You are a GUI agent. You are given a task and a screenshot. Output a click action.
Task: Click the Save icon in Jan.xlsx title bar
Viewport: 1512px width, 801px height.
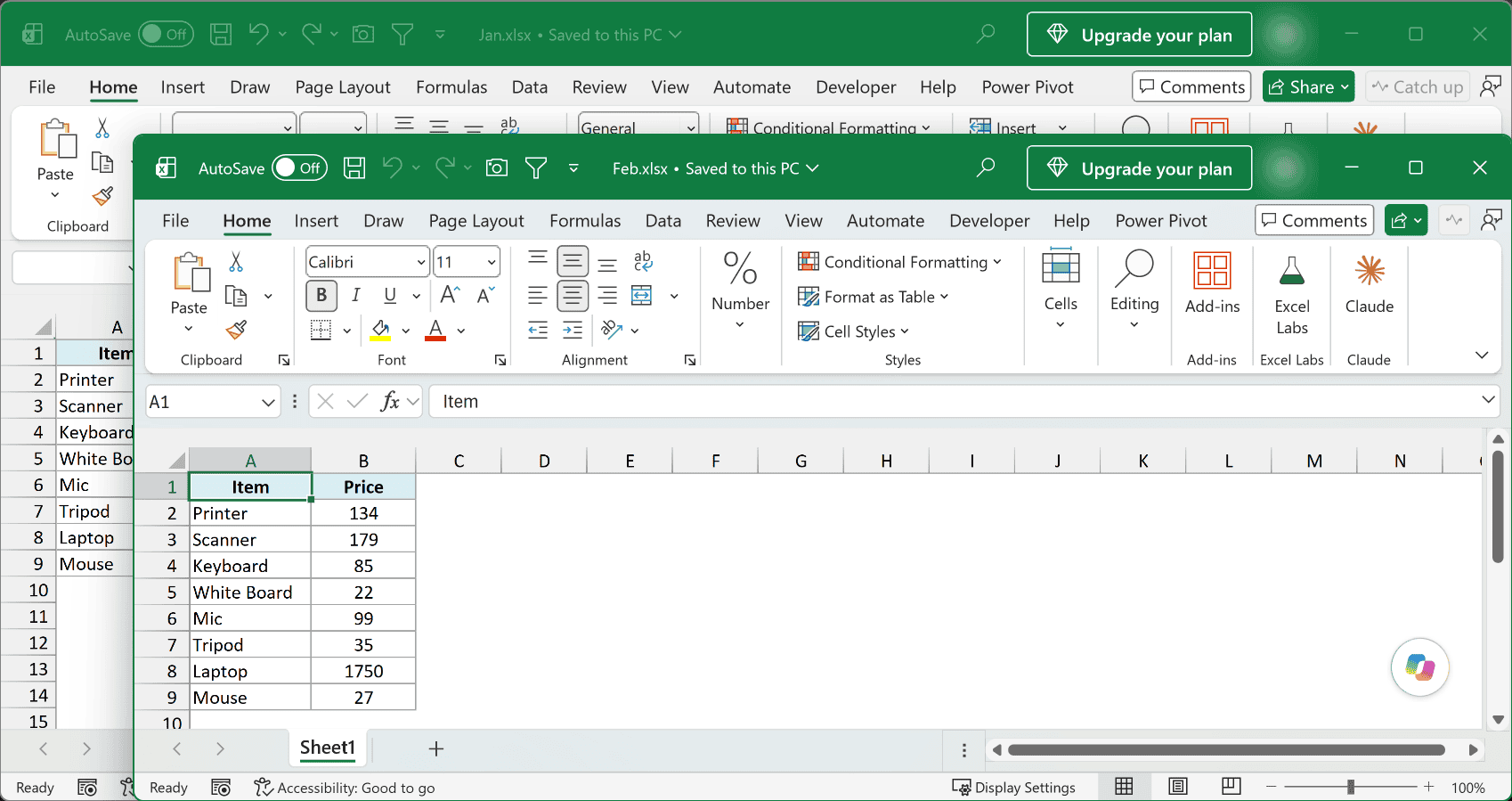click(221, 35)
